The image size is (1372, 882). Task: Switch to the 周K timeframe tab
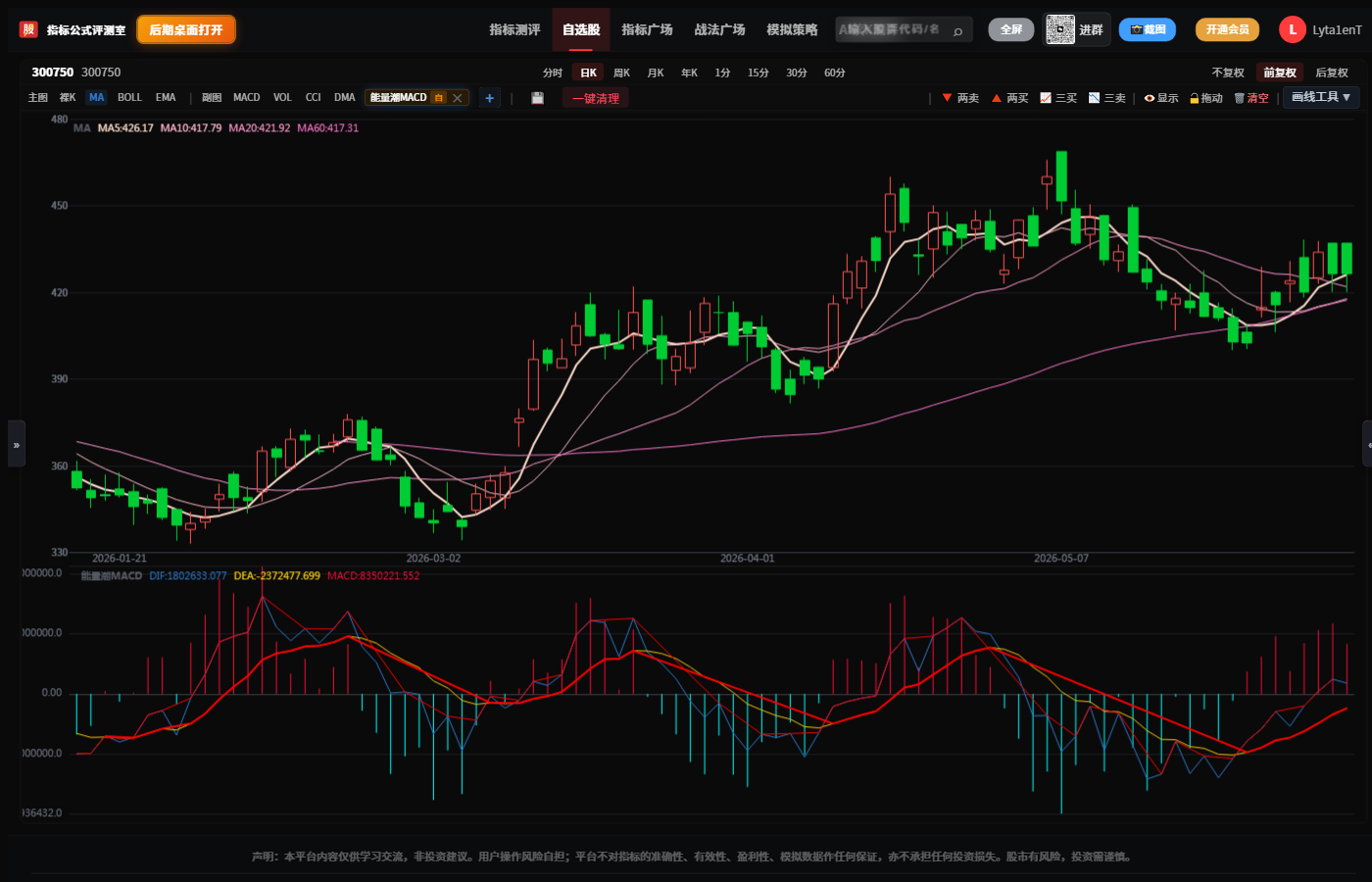[x=621, y=73]
